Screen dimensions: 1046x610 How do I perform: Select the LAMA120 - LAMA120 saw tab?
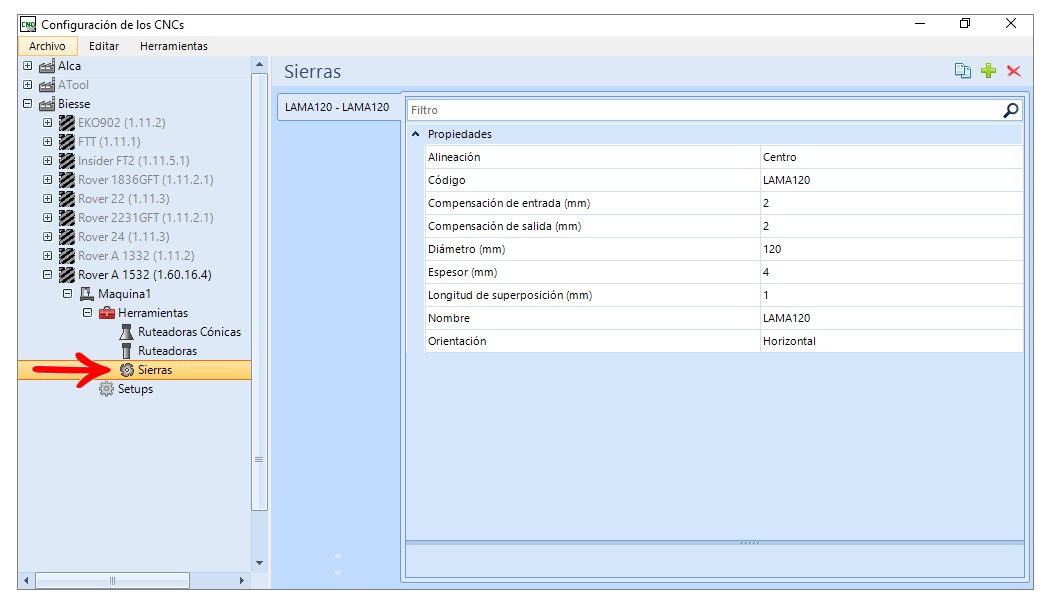(337, 107)
